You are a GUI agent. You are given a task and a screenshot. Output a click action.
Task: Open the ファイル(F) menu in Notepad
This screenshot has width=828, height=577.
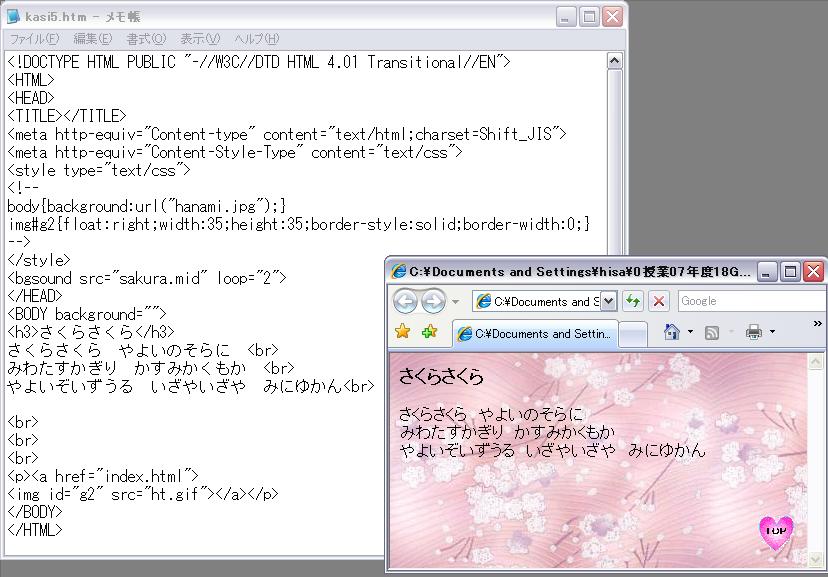pyautogui.click(x=34, y=39)
